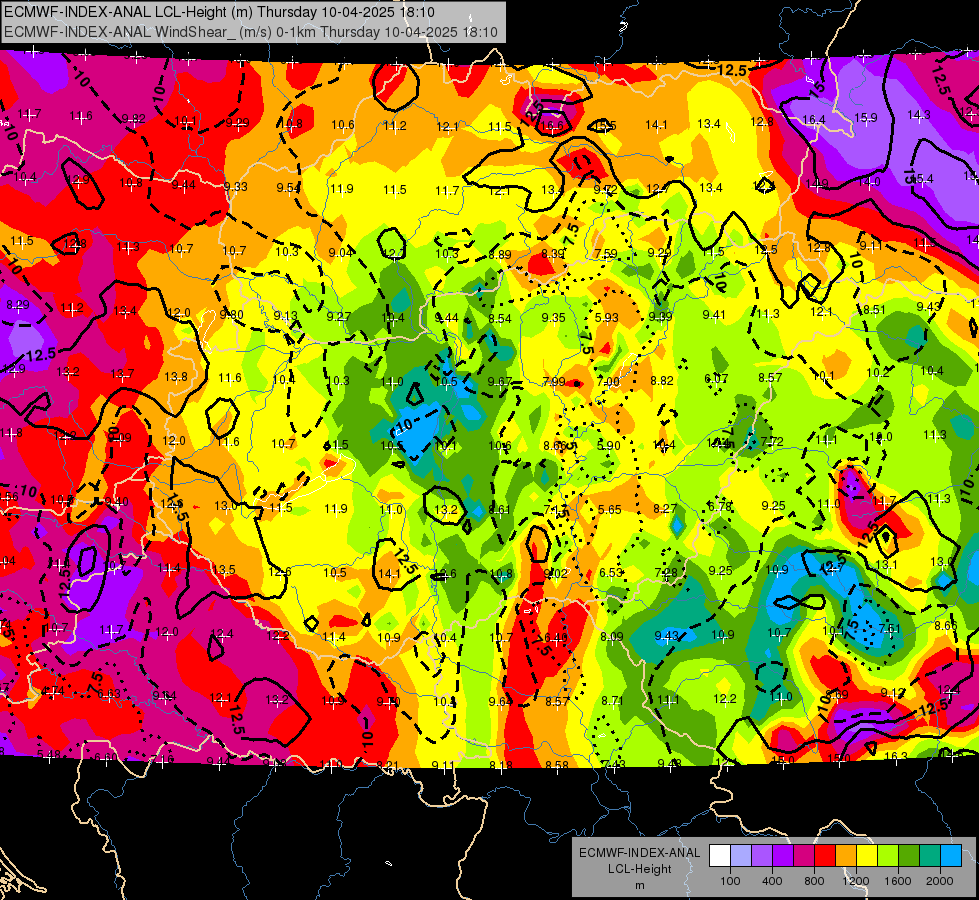Click the wind shear value 7.59
This screenshot has height=900, width=979.
[606, 254]
